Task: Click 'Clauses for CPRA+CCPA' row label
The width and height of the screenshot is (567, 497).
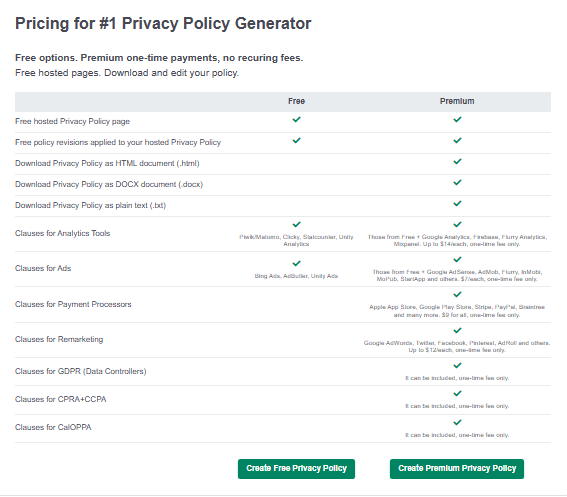Action: coord(61,399)
